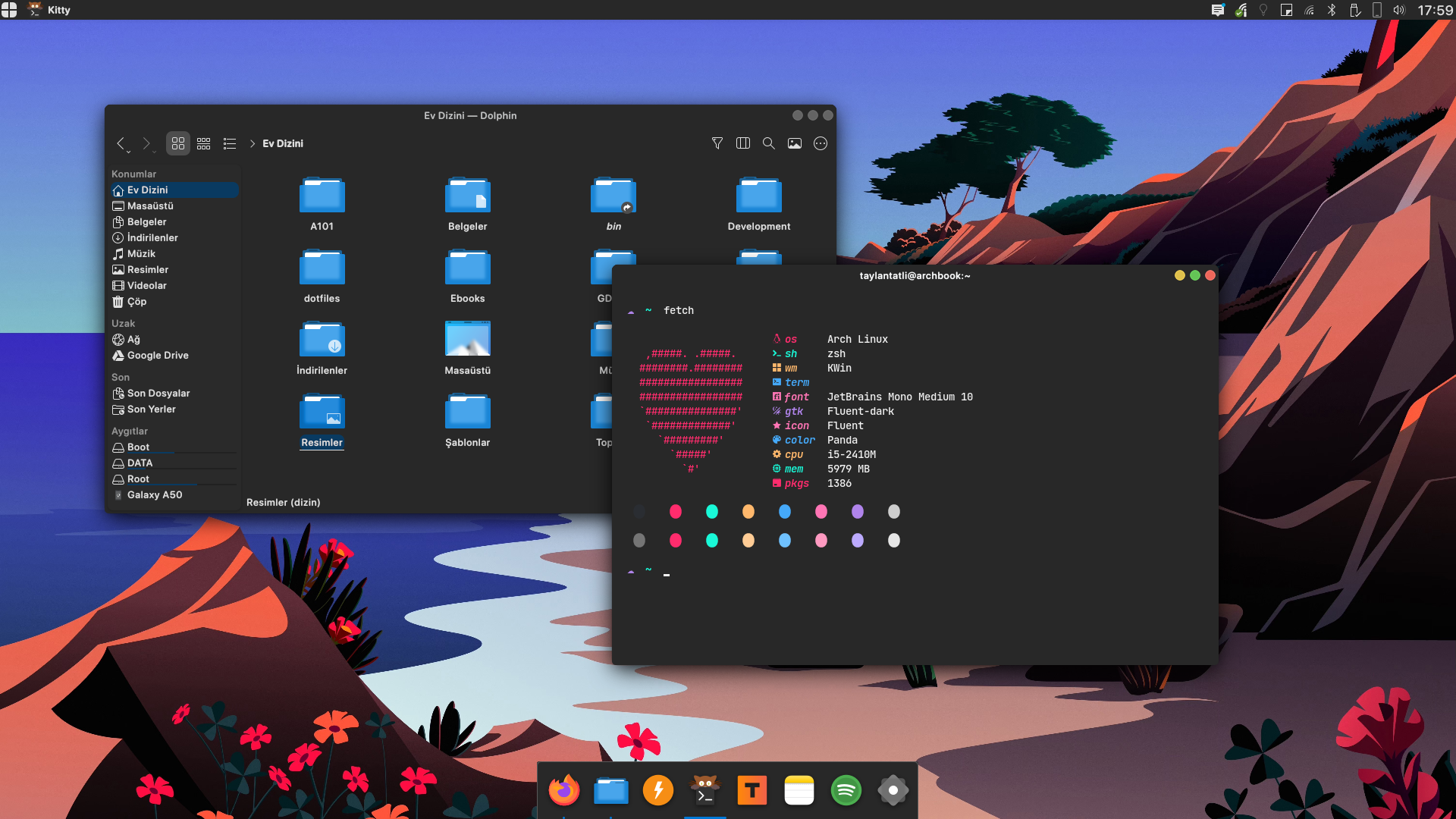Open search with the magnifier icon
Image resolution: width=1456 pixels, height=819 pixels.
769,143
